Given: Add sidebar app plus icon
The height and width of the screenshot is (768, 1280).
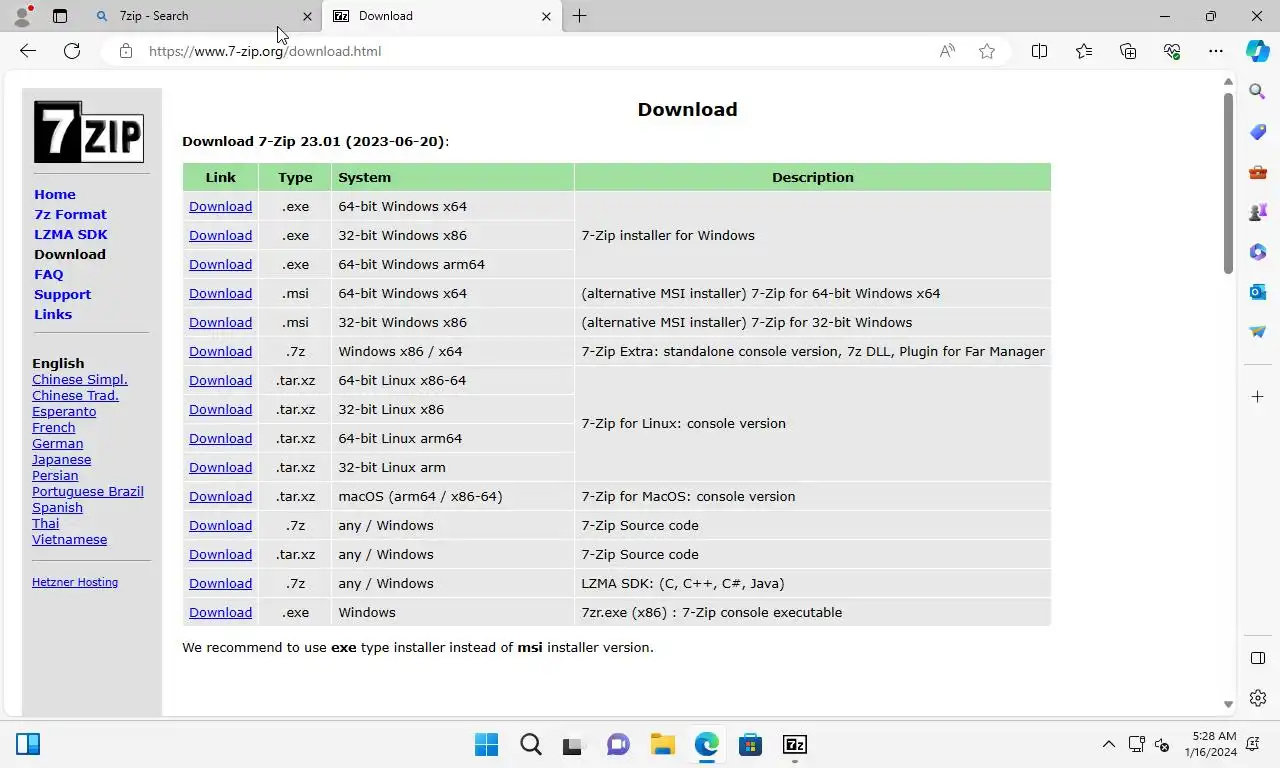Looking at the screenshot, I should (x=1258, y=397).
